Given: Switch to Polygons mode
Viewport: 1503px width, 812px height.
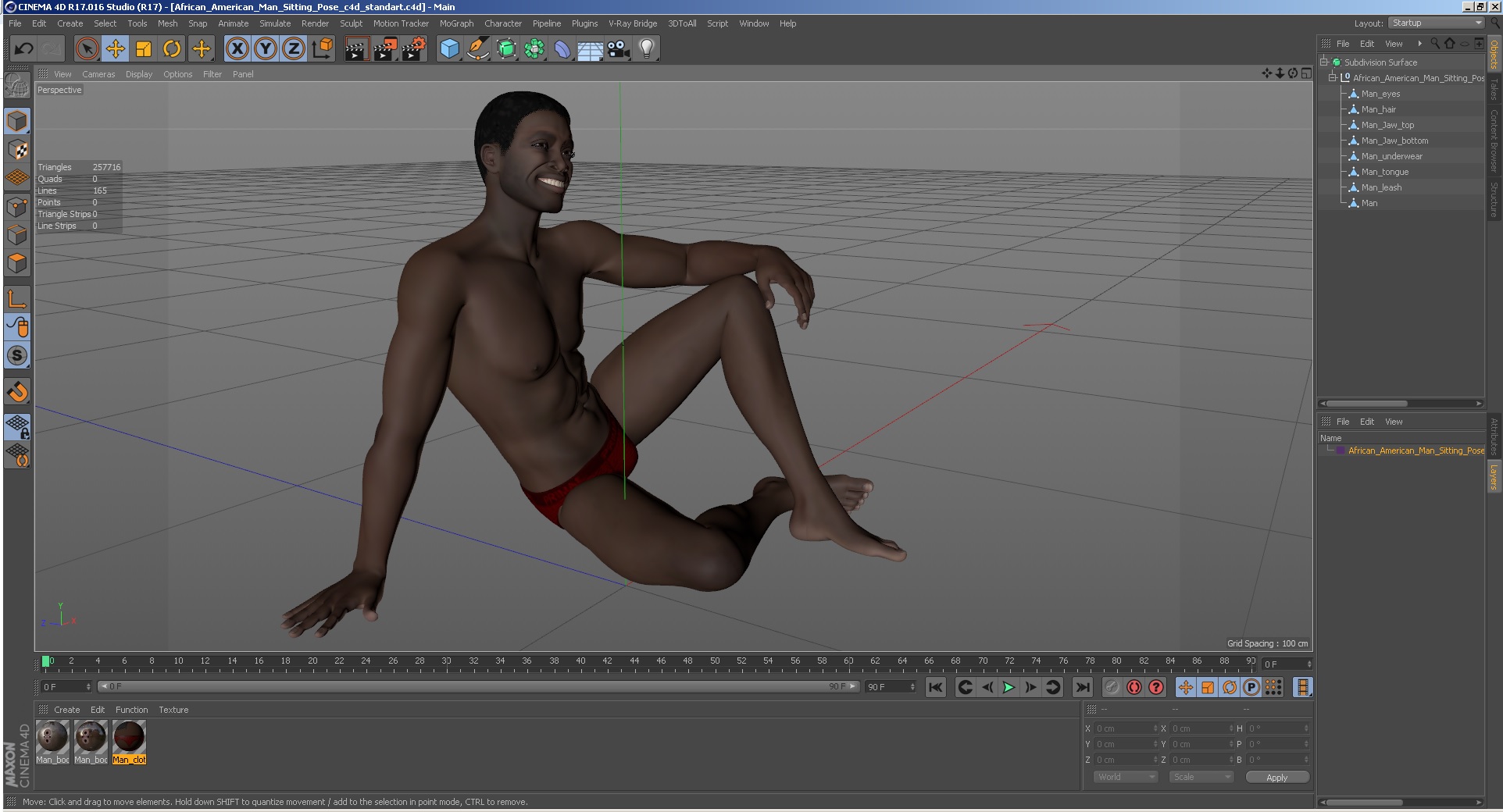Looking at the screenshot, I should (x=17, y=263).
